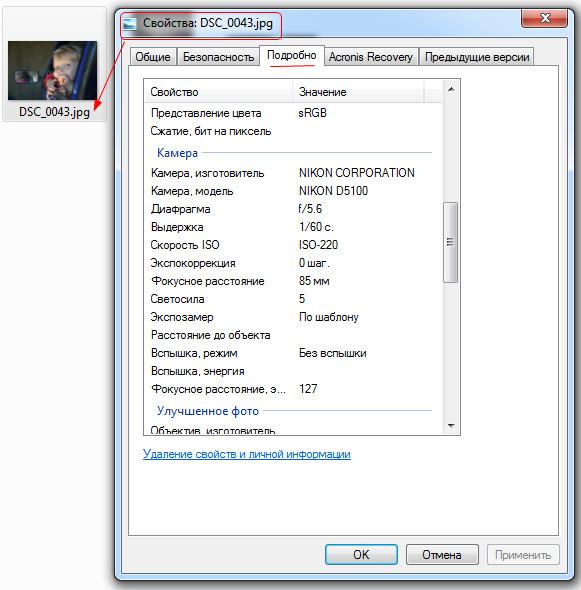Select Вспышка, режим property
The height and width of the screenshot is (590, 581).
(x=194, y=353)
